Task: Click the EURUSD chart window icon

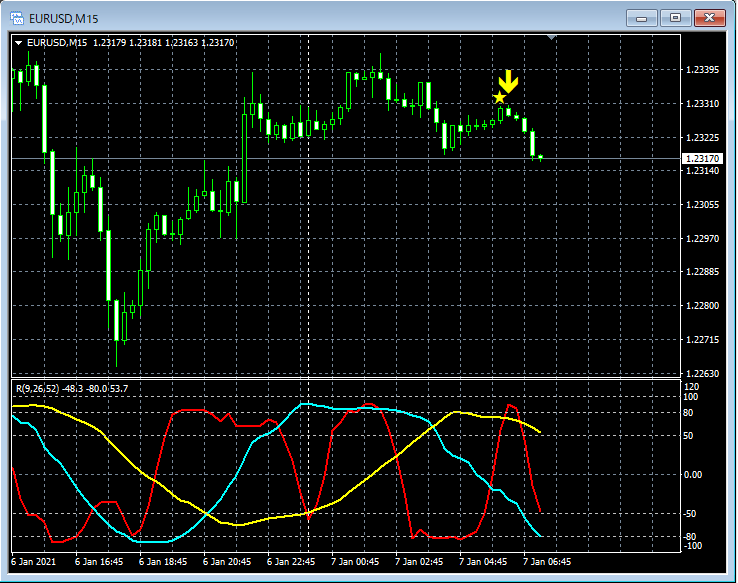Action: click(x=17, y=17)
